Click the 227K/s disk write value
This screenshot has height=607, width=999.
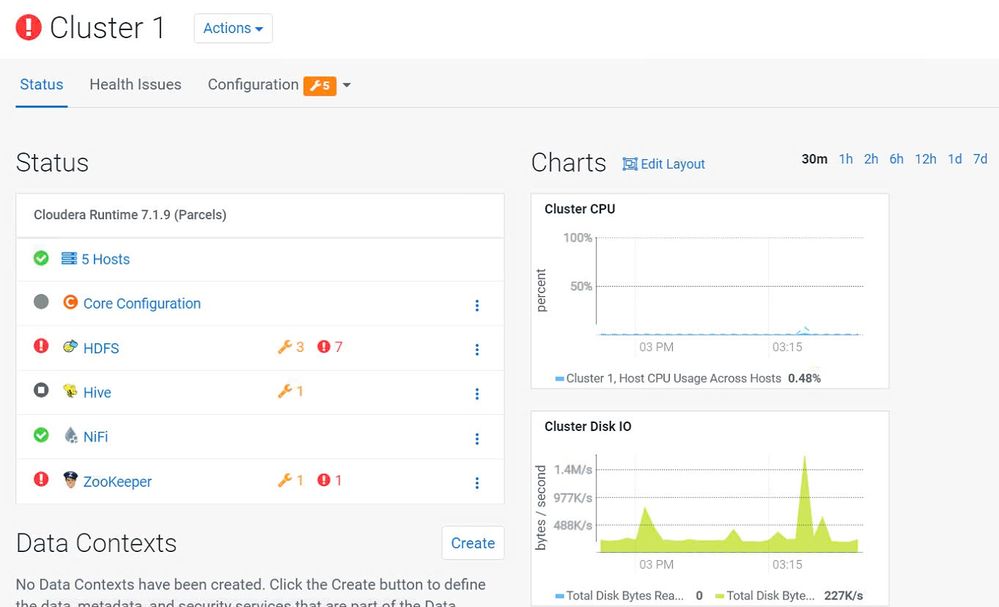click(844, 596)
